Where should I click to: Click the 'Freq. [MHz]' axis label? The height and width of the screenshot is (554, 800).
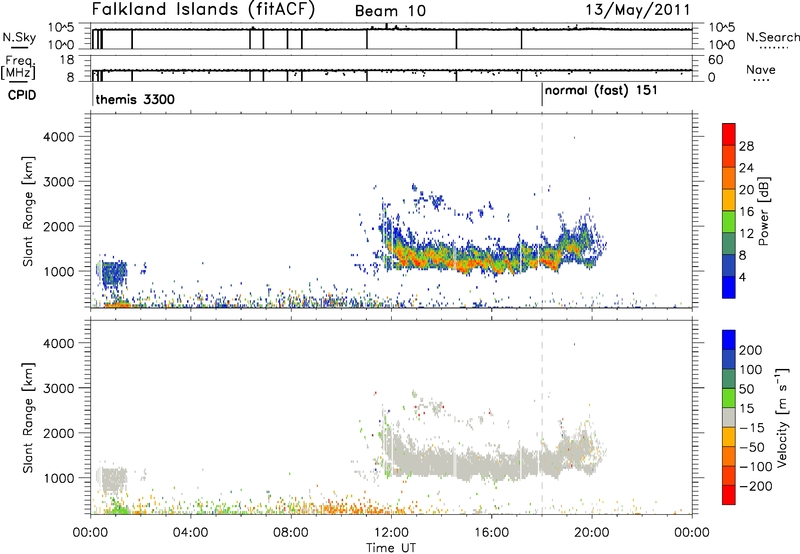coord(18,68)
